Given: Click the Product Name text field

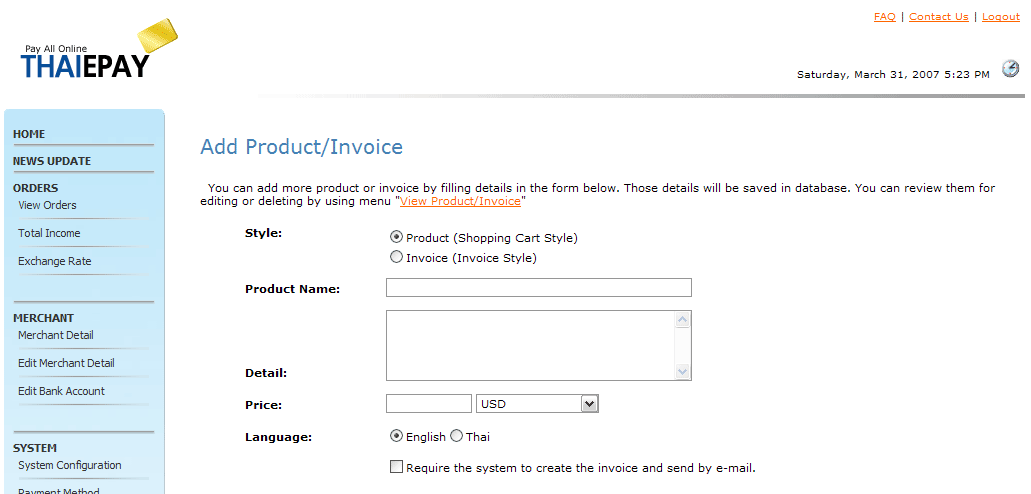Looking at the screenshot, I should [x=538, y=288].
